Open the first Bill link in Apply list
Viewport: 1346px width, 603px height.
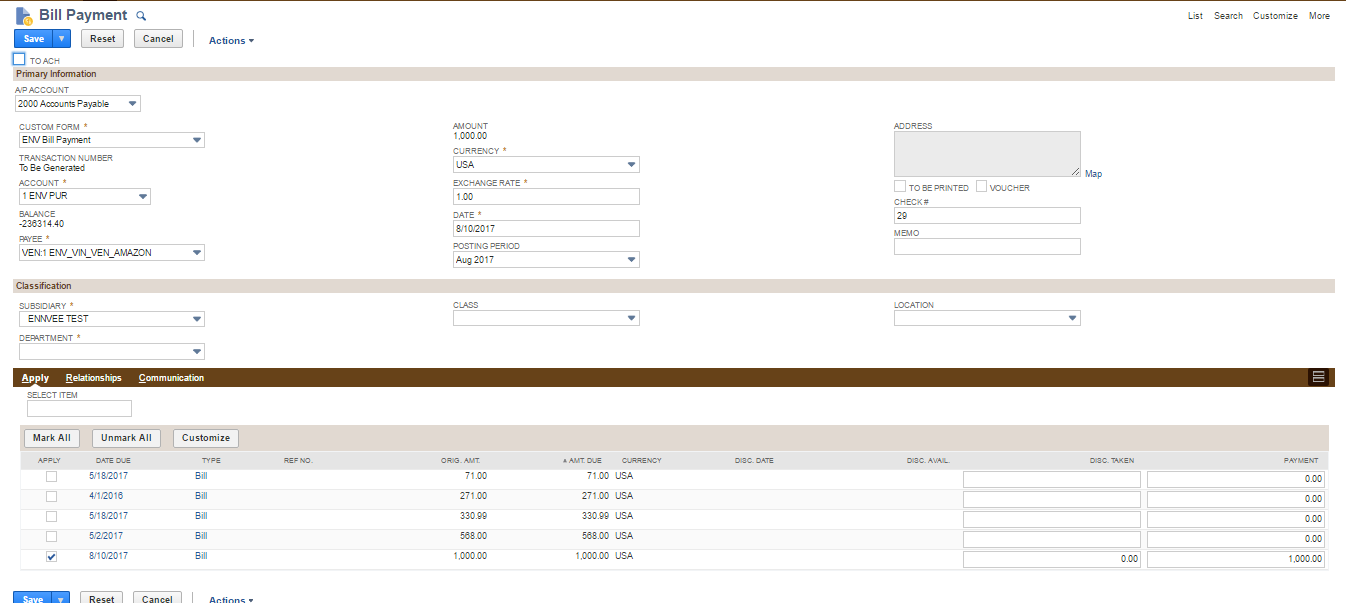[201, 476]
